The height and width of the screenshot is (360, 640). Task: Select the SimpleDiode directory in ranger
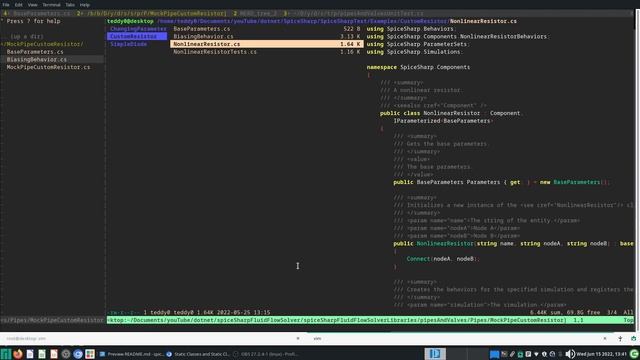[x=129, y=44]
